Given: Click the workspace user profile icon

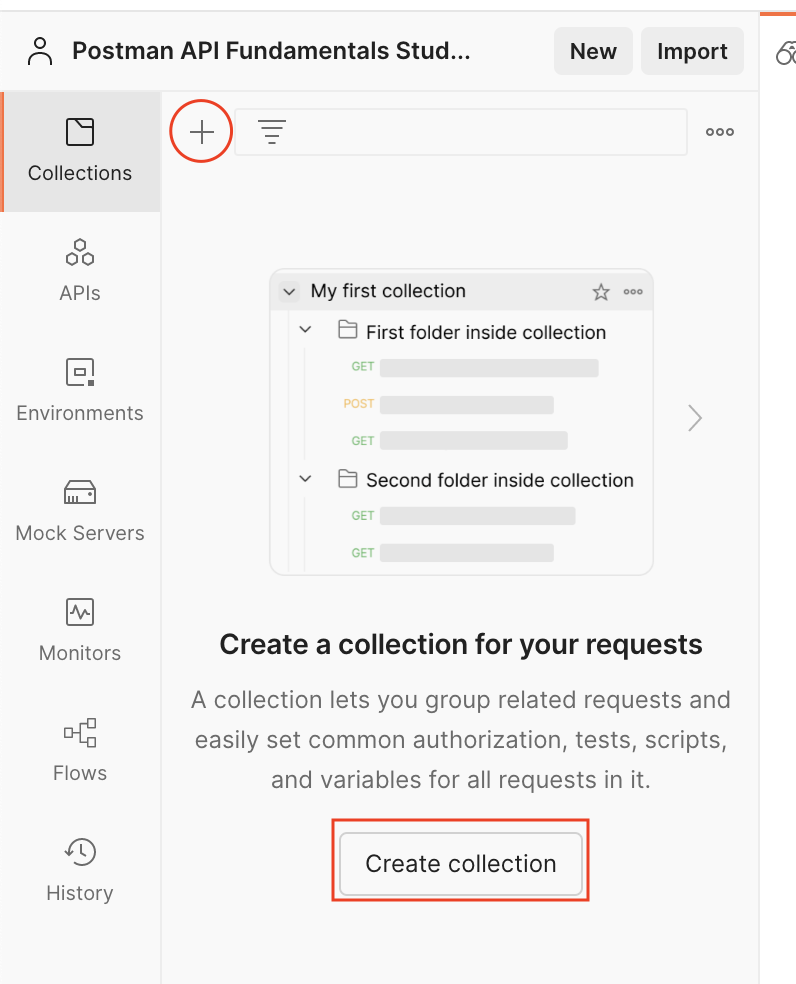Looking at the screenshot, I should tap(40, 52).
